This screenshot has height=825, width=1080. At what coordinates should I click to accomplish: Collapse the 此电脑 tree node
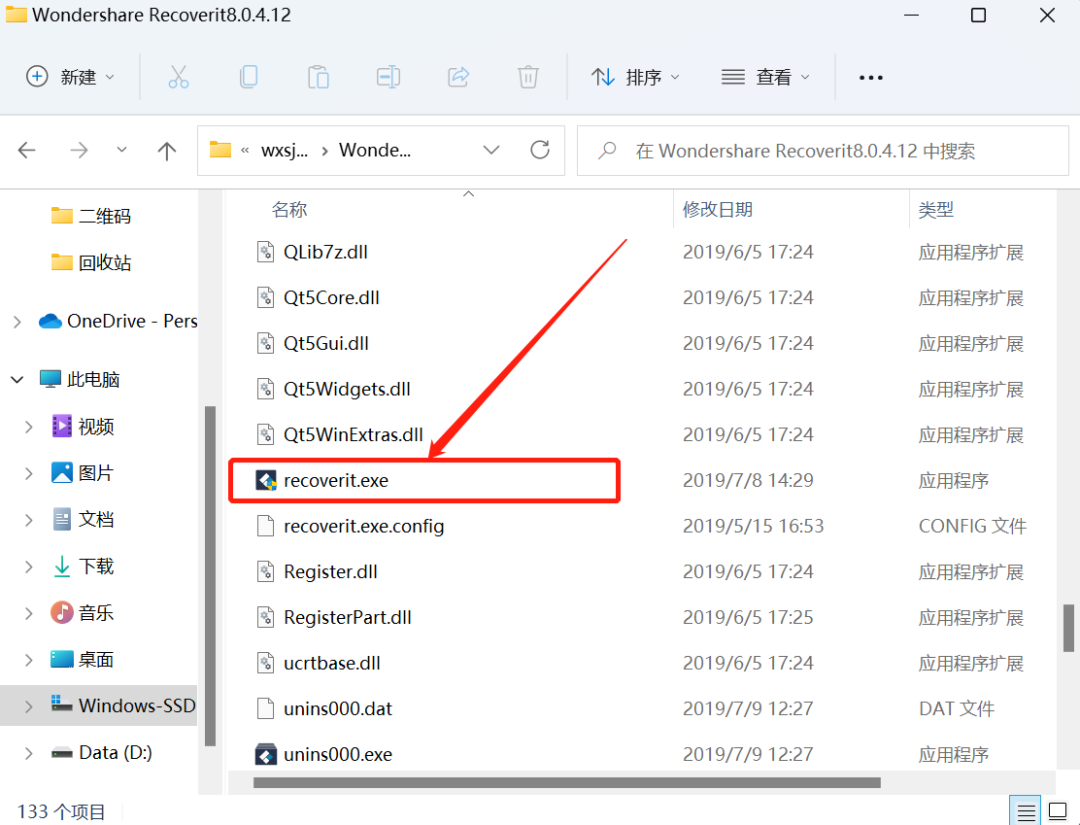(x=17, y=379)
